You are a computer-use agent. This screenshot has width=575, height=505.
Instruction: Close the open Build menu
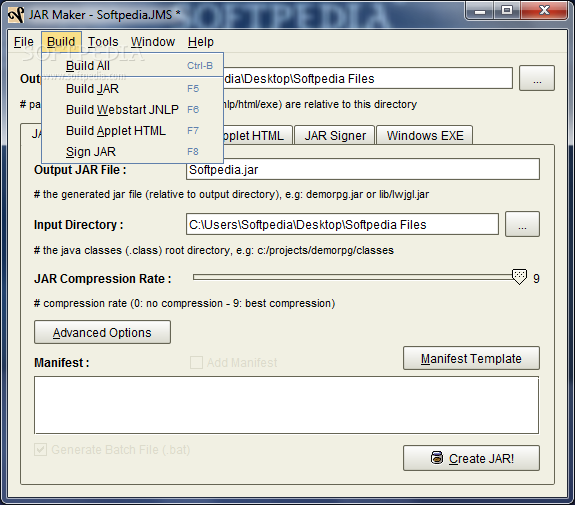61,42
